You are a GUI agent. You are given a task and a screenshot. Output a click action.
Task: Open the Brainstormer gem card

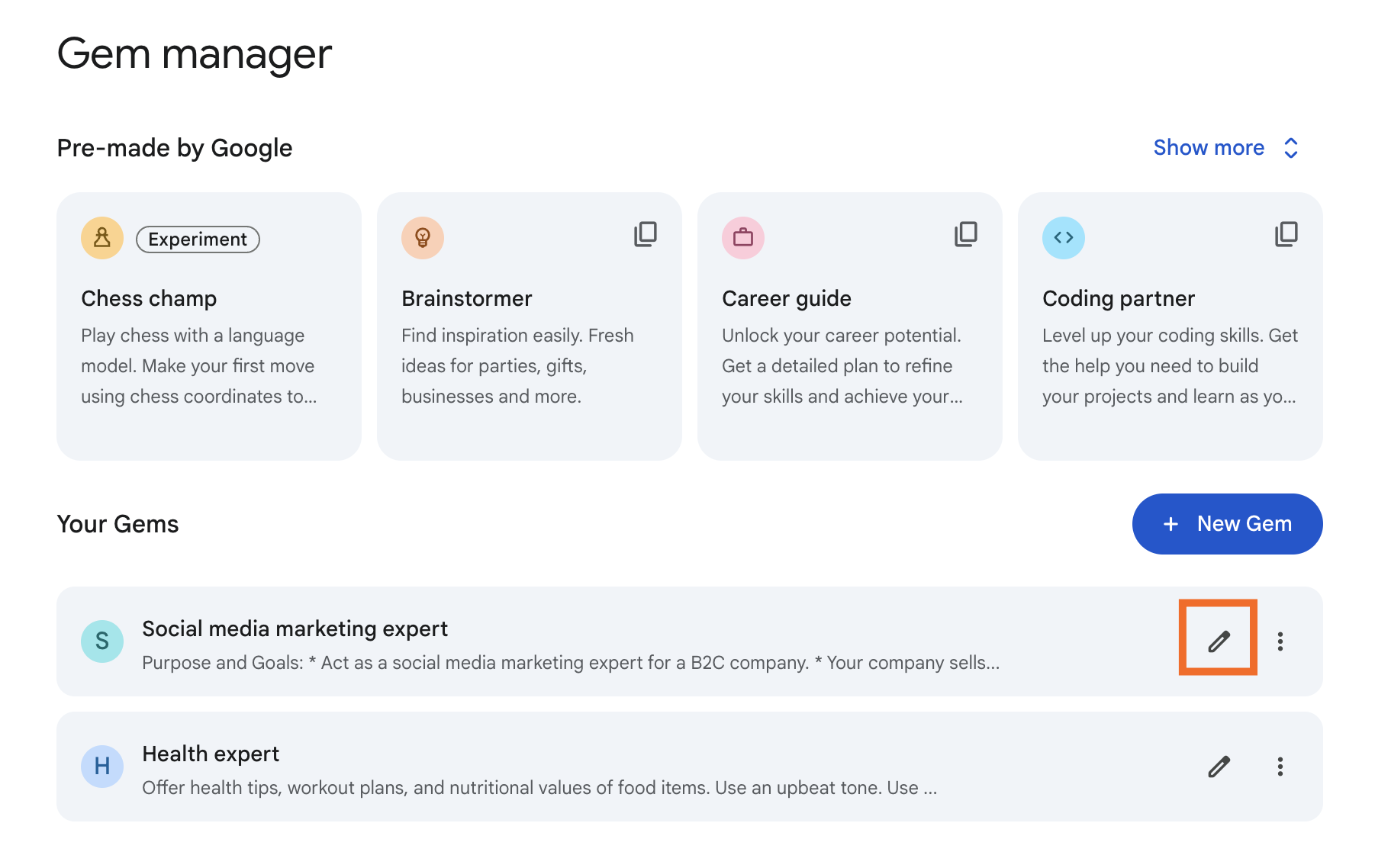pos(530,326)
